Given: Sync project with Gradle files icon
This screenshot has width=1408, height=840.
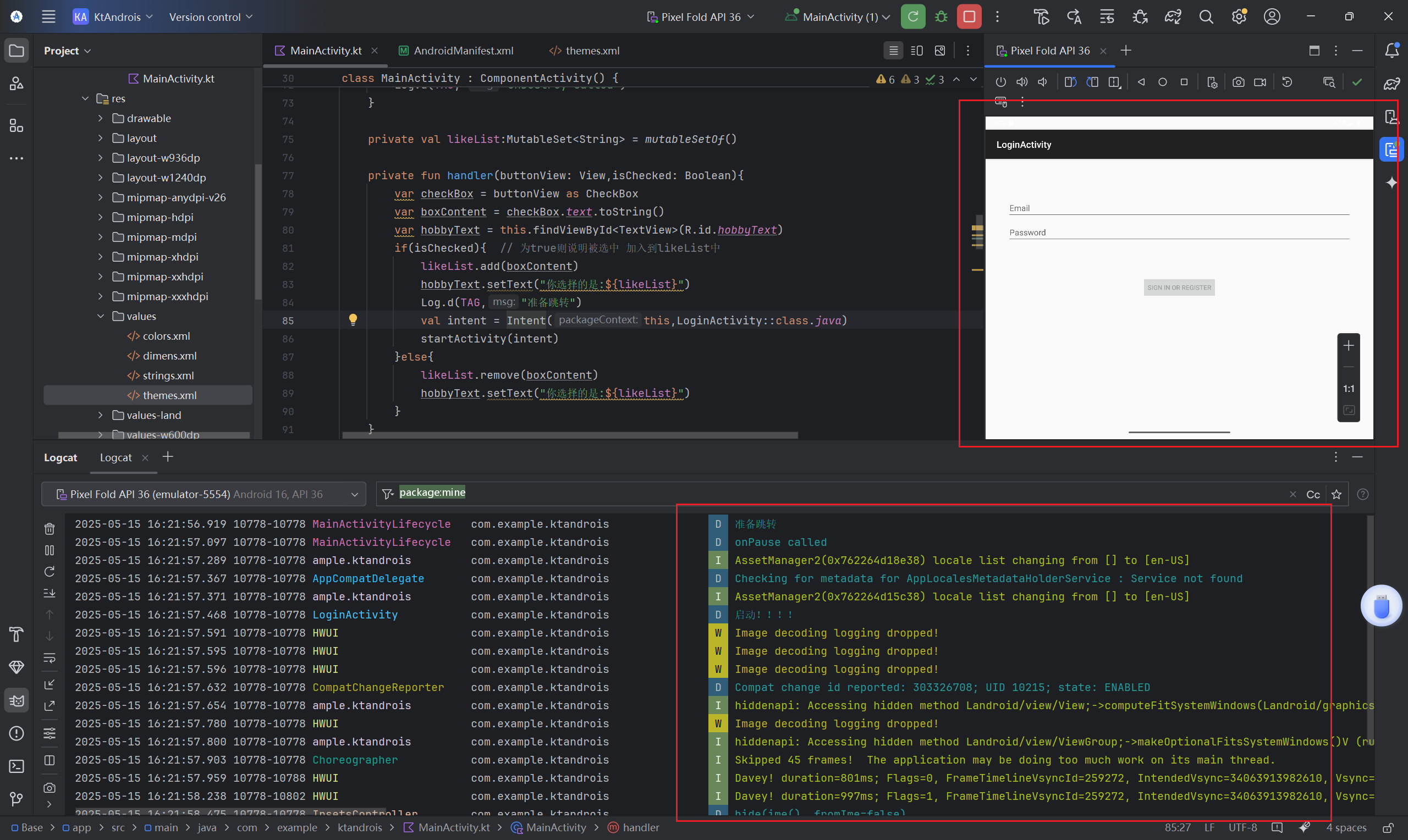Looking at the screenshot, I should click(1173, 16).
